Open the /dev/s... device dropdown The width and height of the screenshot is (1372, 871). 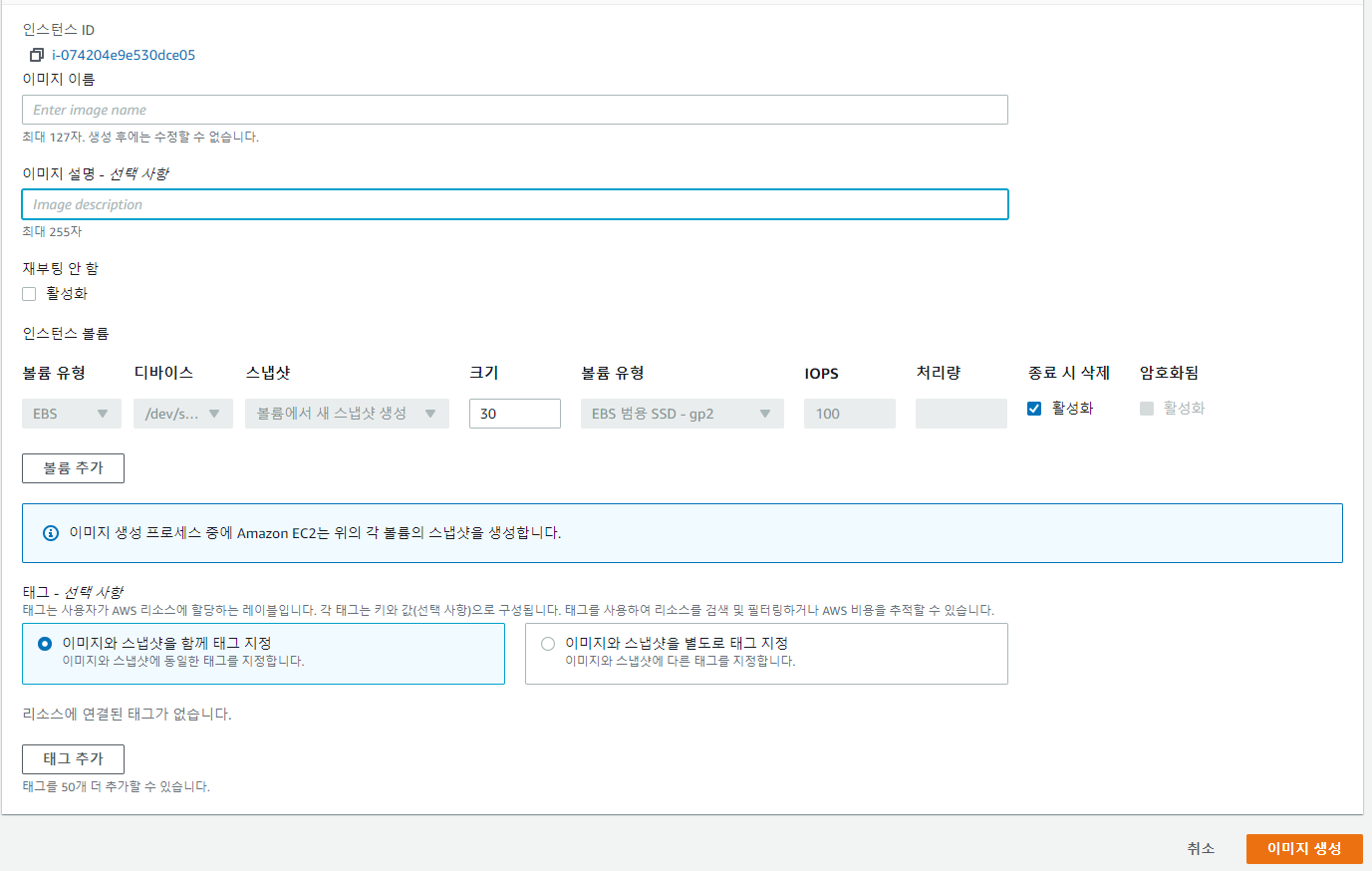click(183, 414)
